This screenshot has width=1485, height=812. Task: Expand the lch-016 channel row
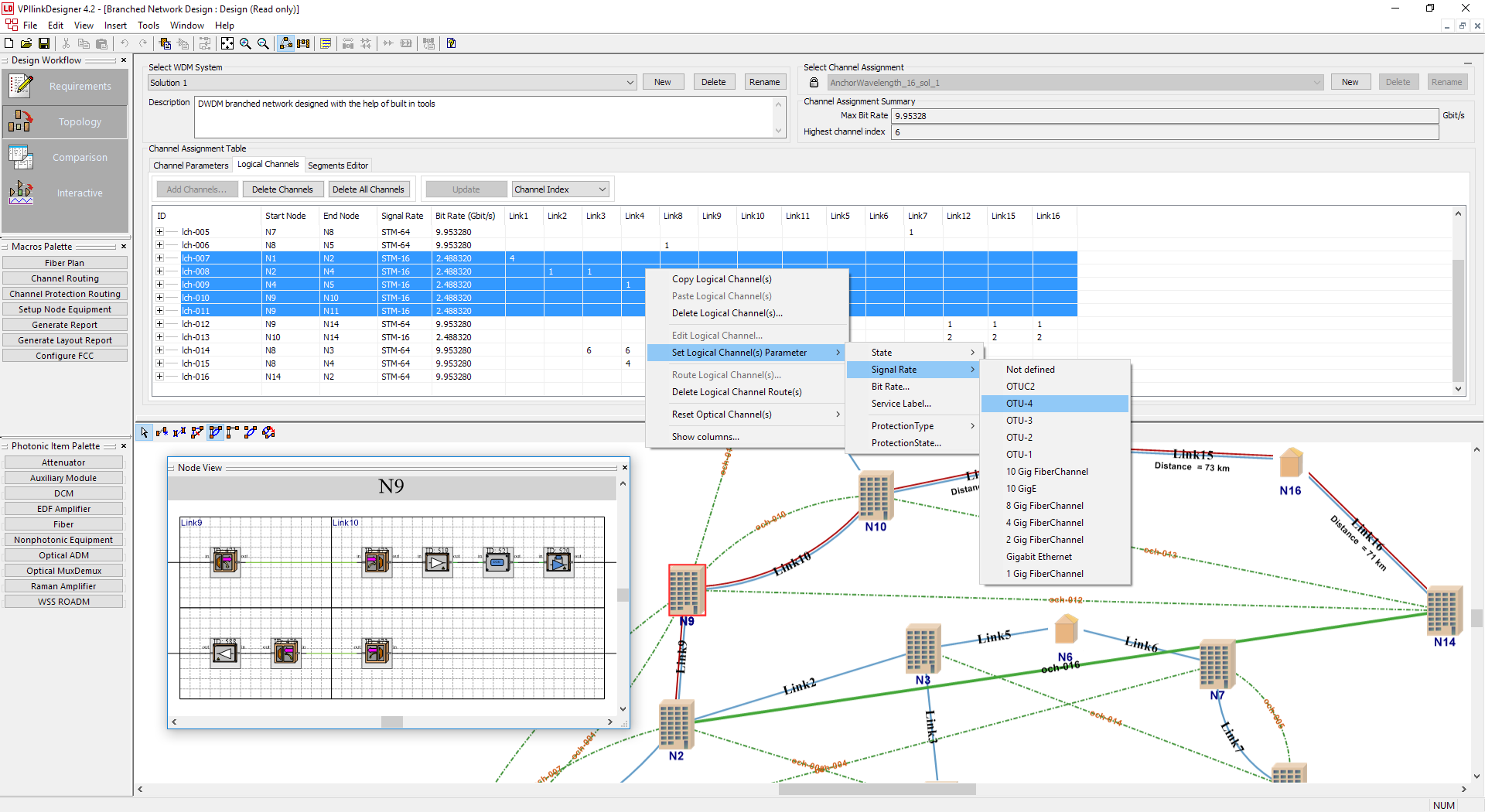159,377
